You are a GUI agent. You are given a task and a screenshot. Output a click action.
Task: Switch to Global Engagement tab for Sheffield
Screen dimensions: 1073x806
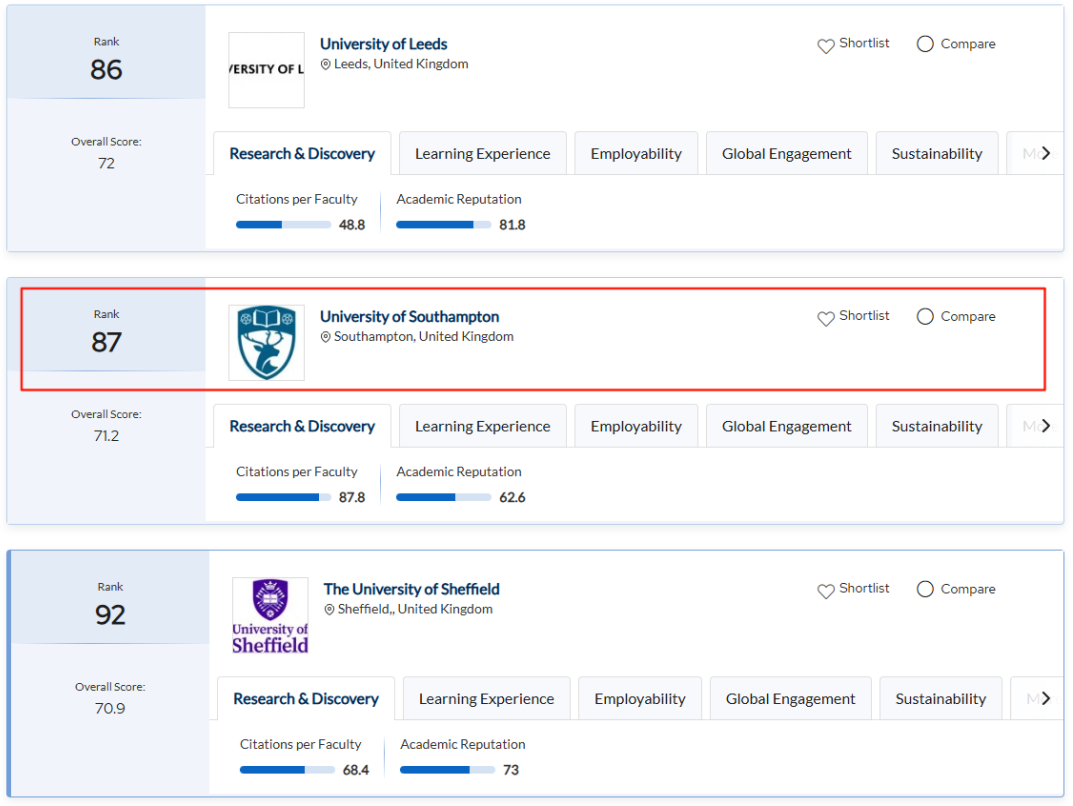790,699
